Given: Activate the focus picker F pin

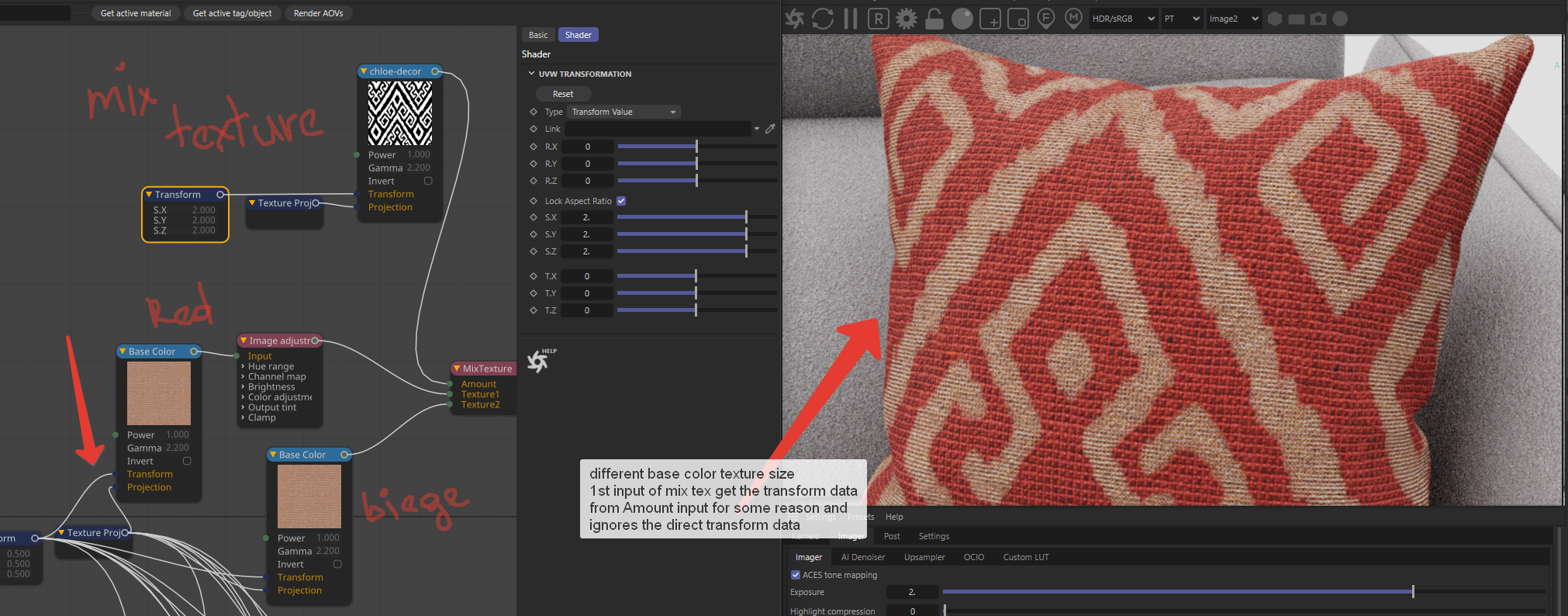Looking at the screenshot, I should coord(1046,18).
